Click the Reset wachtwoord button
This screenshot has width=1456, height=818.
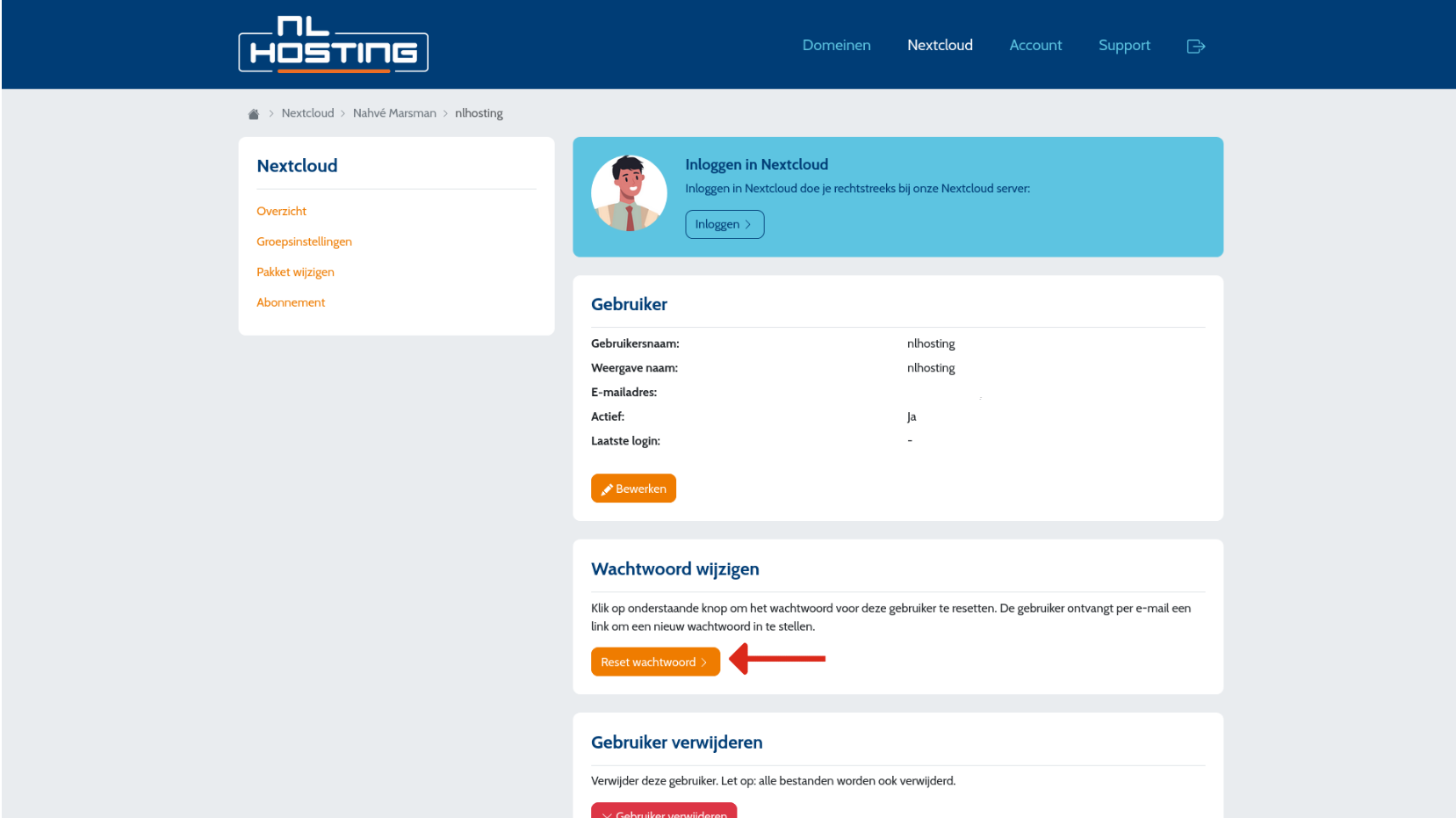tap(655, 662)
